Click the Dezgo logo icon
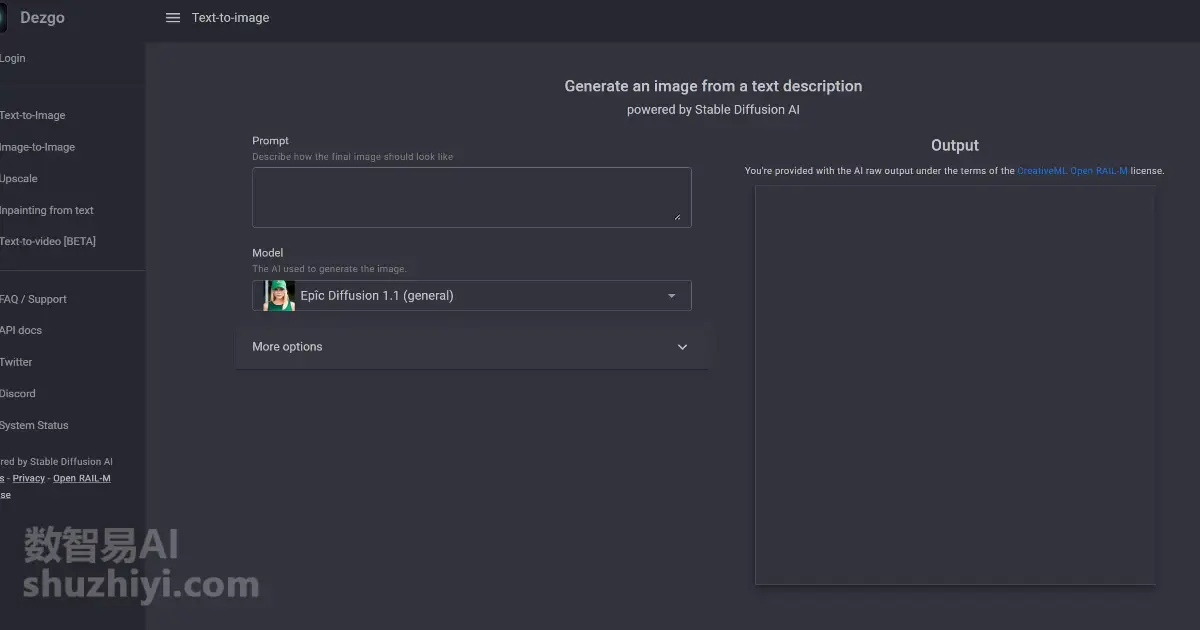 pyautogui.click(x=3, y=18)
